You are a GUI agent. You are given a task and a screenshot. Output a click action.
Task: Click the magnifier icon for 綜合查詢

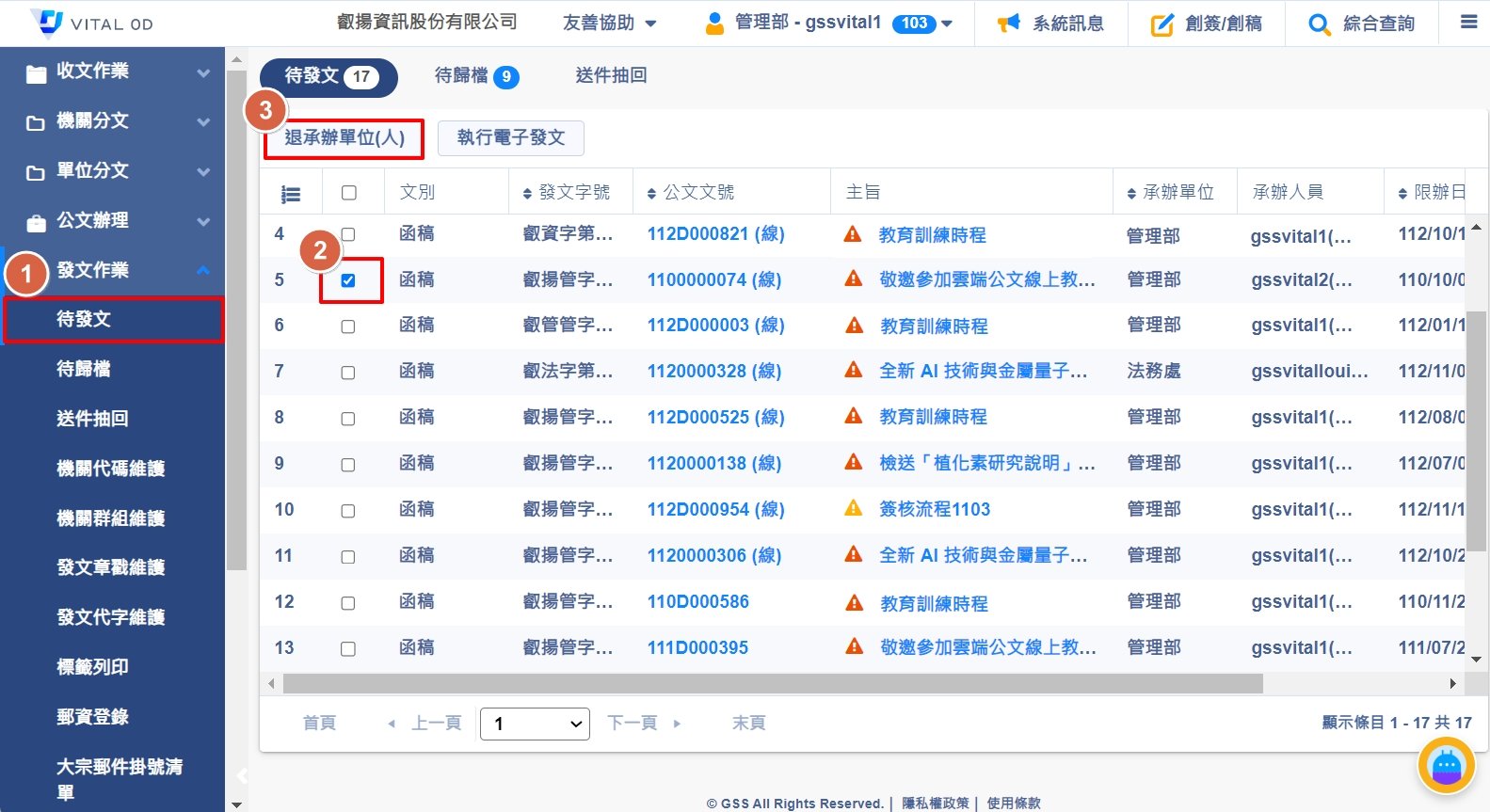click(x=1319, y=24)
